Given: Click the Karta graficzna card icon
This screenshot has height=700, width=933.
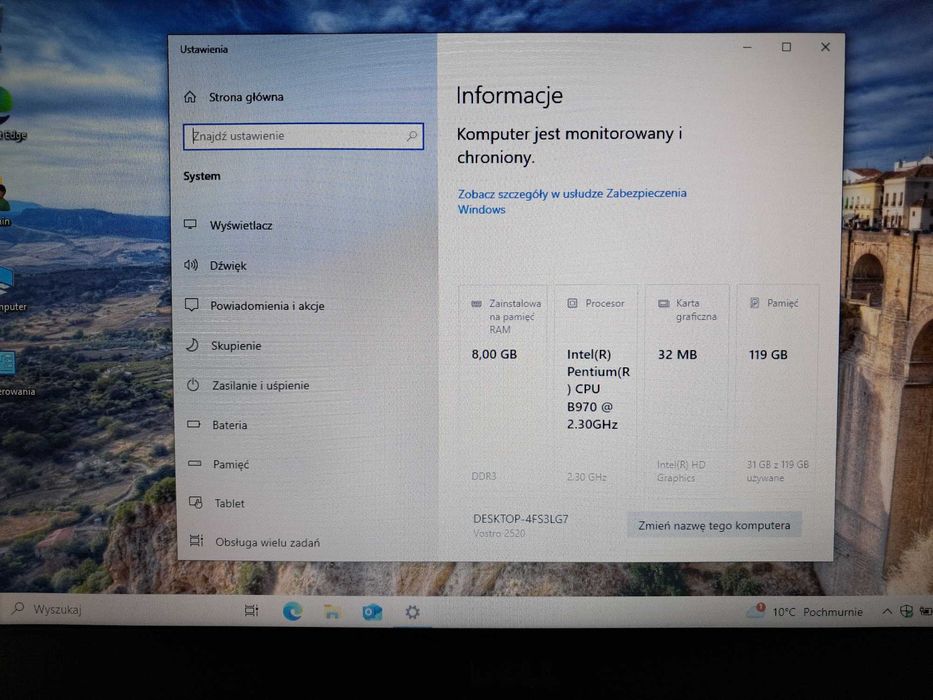Looking at the screenshot, I should pos(663,304).
